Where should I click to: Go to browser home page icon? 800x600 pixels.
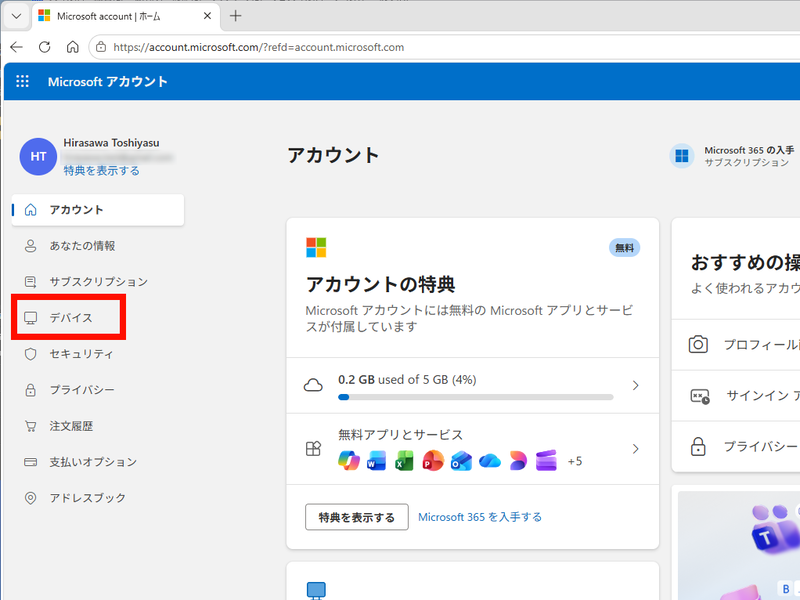point(72,47)
